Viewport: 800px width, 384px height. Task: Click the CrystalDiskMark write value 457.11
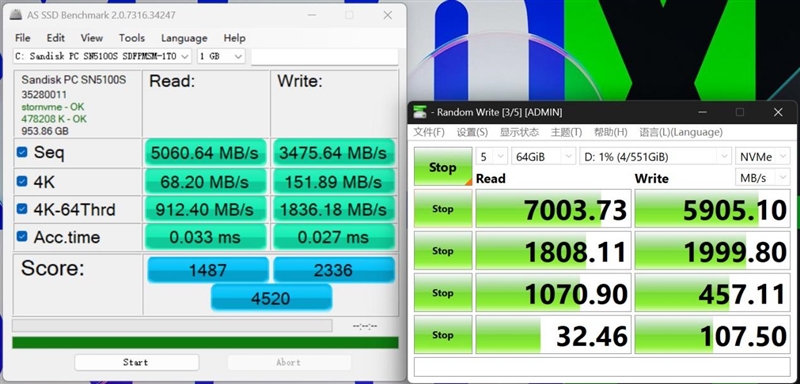click(x=712, y=293)
